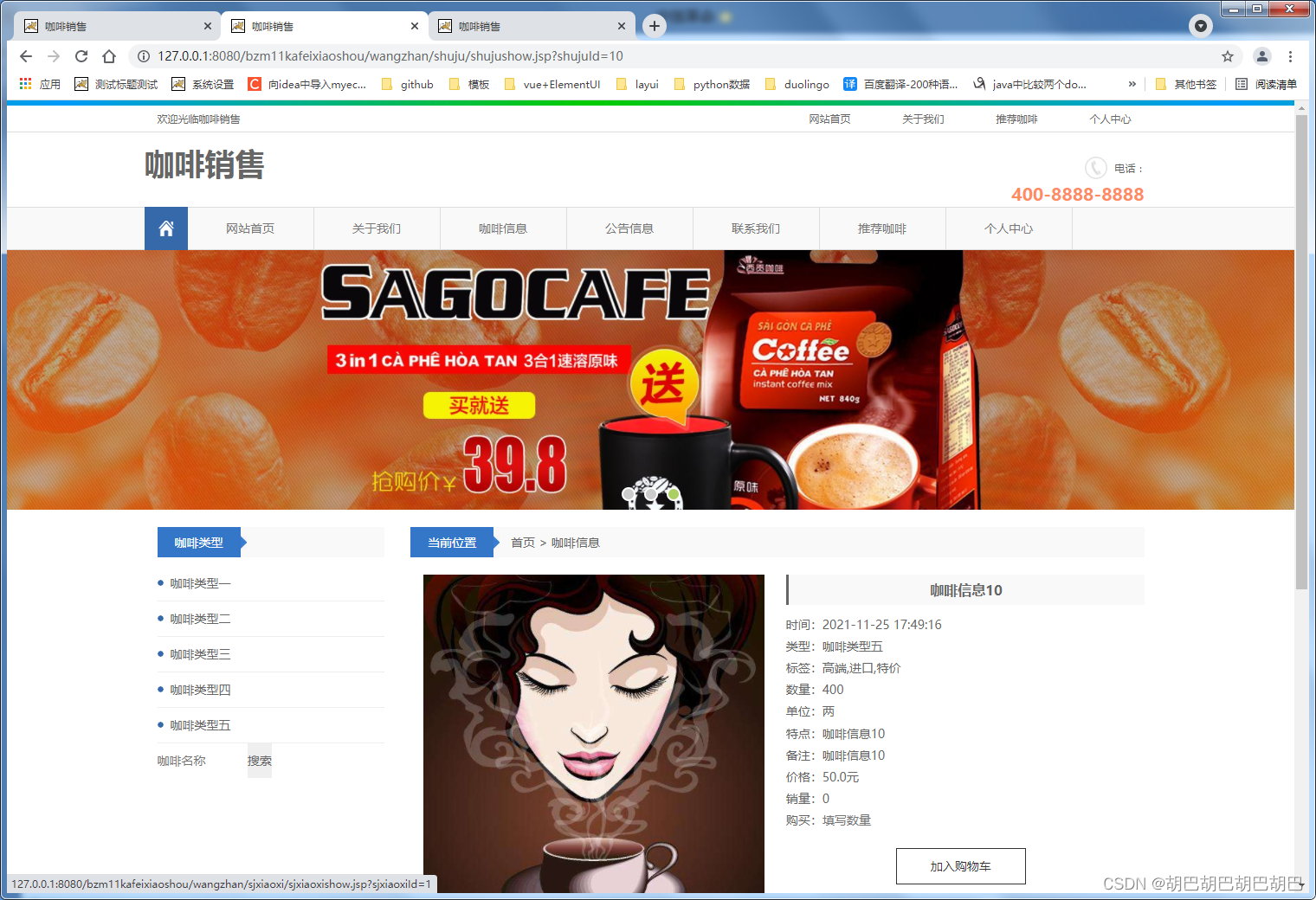Close the third 咖啡销售 tab
This screenshot has width=1316, height=900.
622,26
